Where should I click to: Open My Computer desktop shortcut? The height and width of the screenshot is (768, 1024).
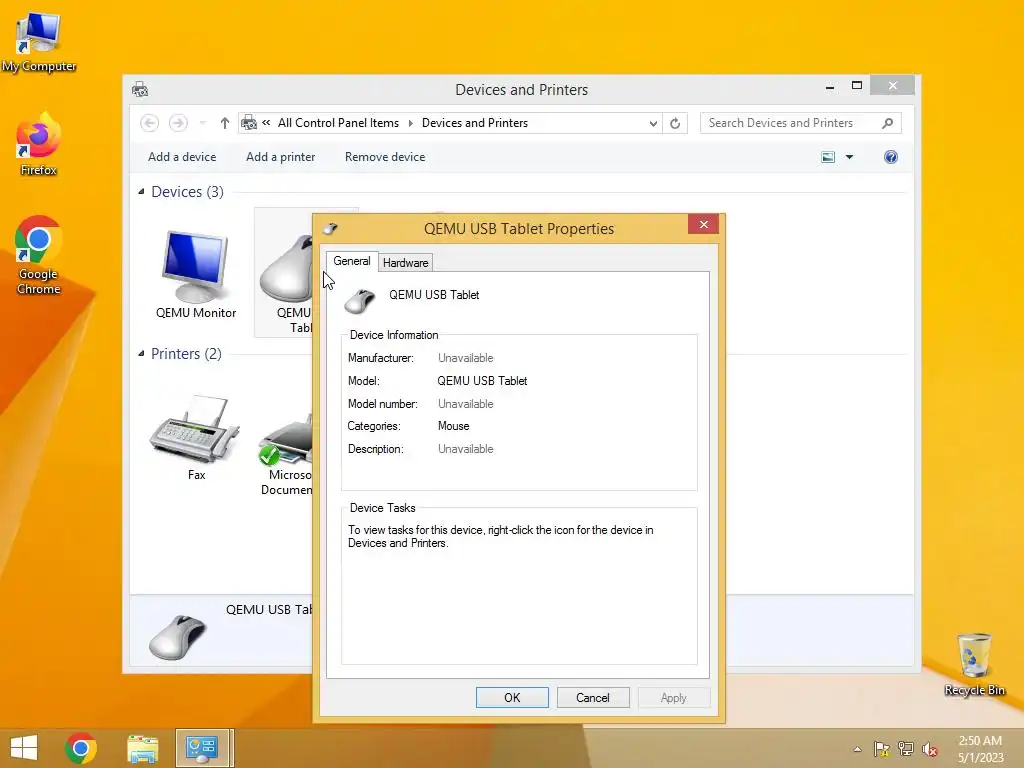pos(39,42)
